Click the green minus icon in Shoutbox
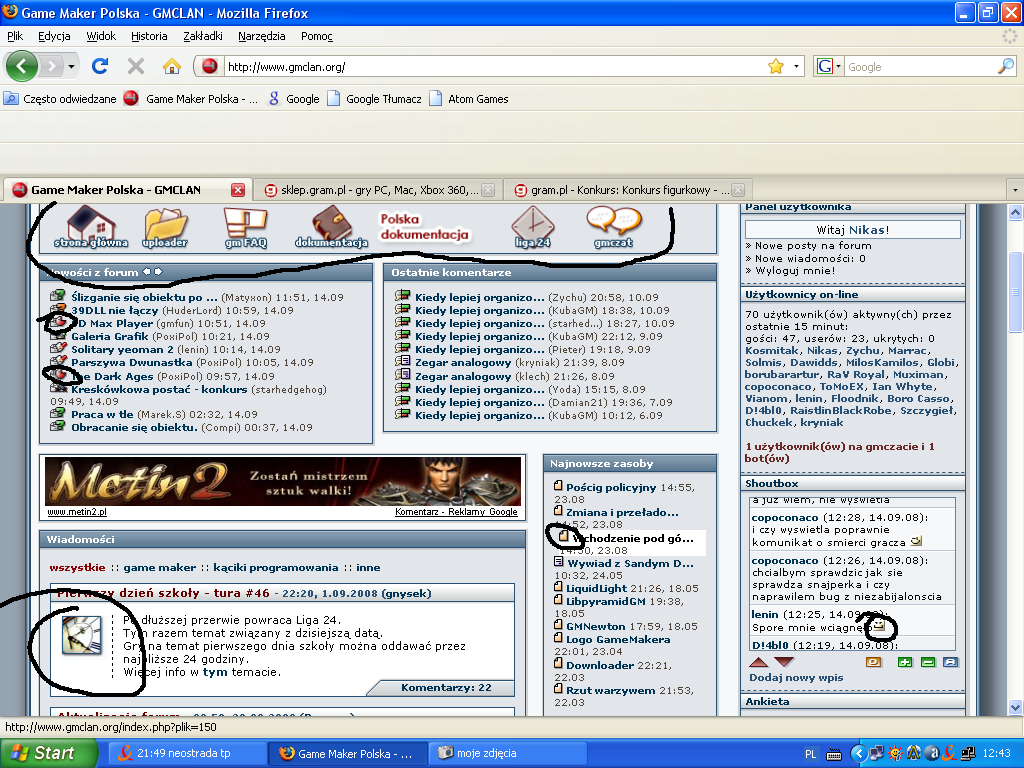Image resolution: width=1024 pixels, height=768 pixels. tap(927, 662)
